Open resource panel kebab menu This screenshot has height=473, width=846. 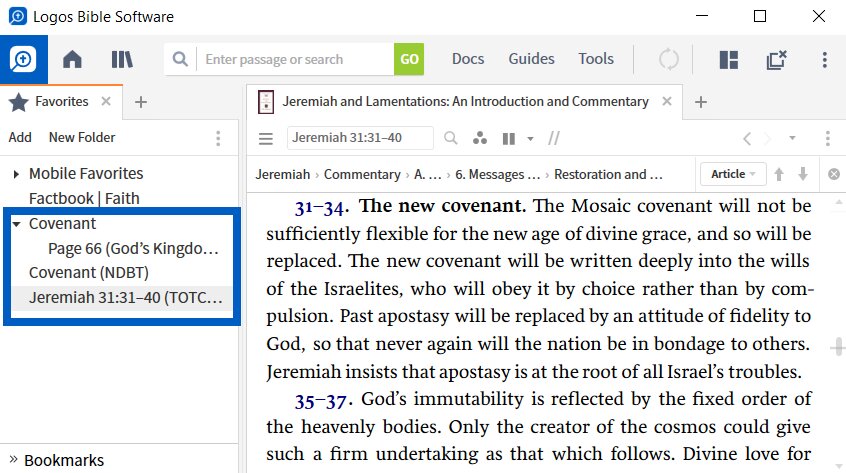827,139
